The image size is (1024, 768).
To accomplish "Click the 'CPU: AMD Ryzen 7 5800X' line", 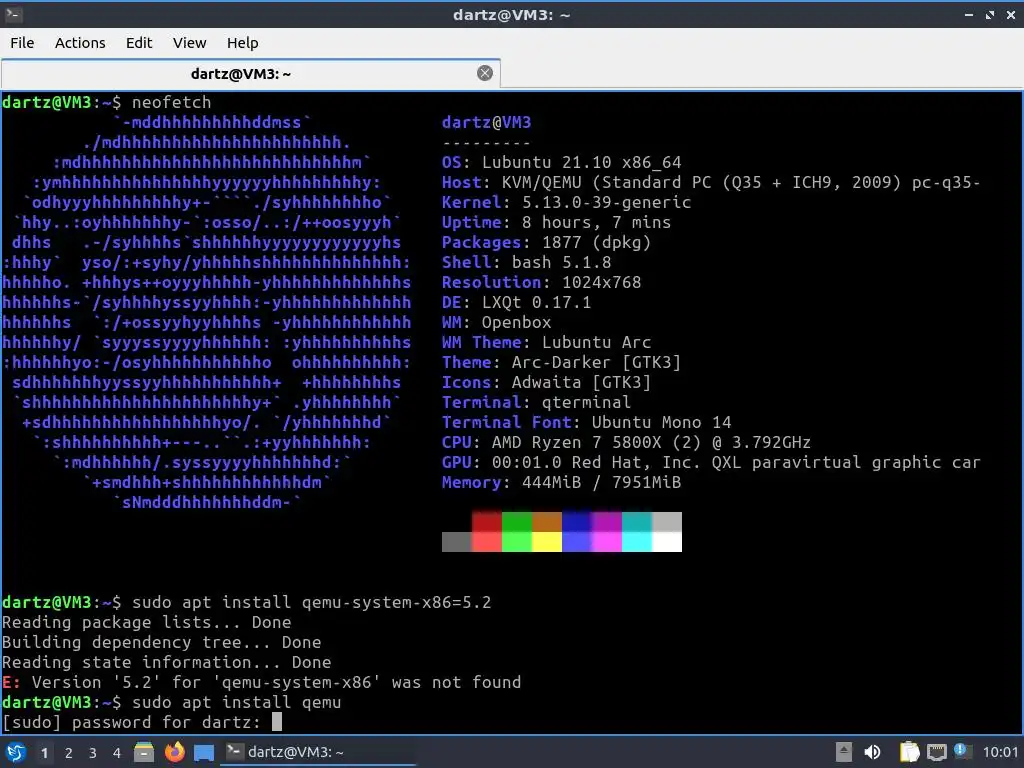I will pyautogui.click(x=626, y=442).
